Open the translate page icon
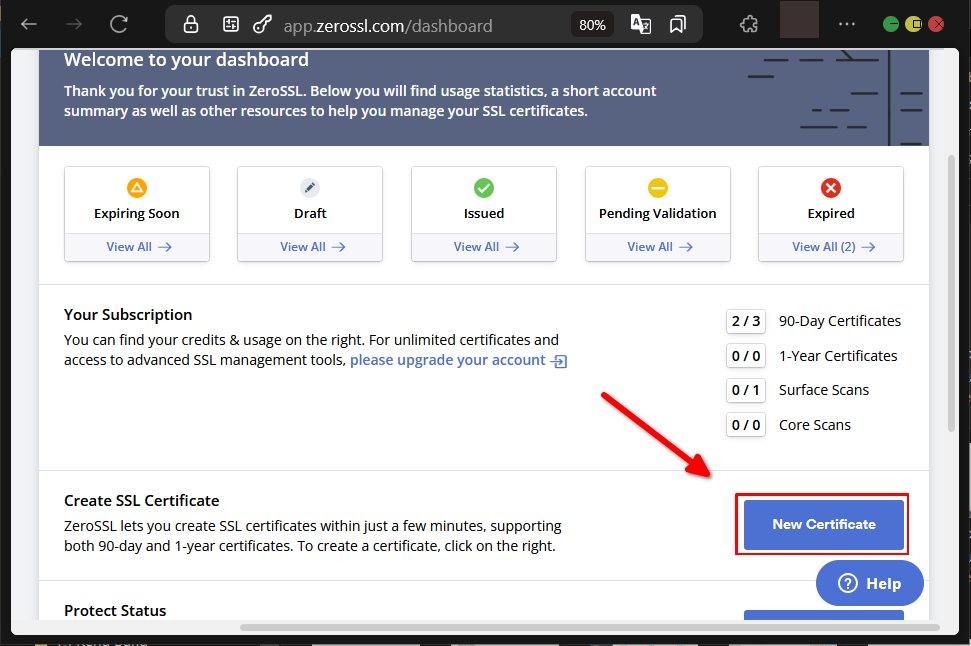Image resolution: width=971 pixels, height=646 pixels. point(640,25)
